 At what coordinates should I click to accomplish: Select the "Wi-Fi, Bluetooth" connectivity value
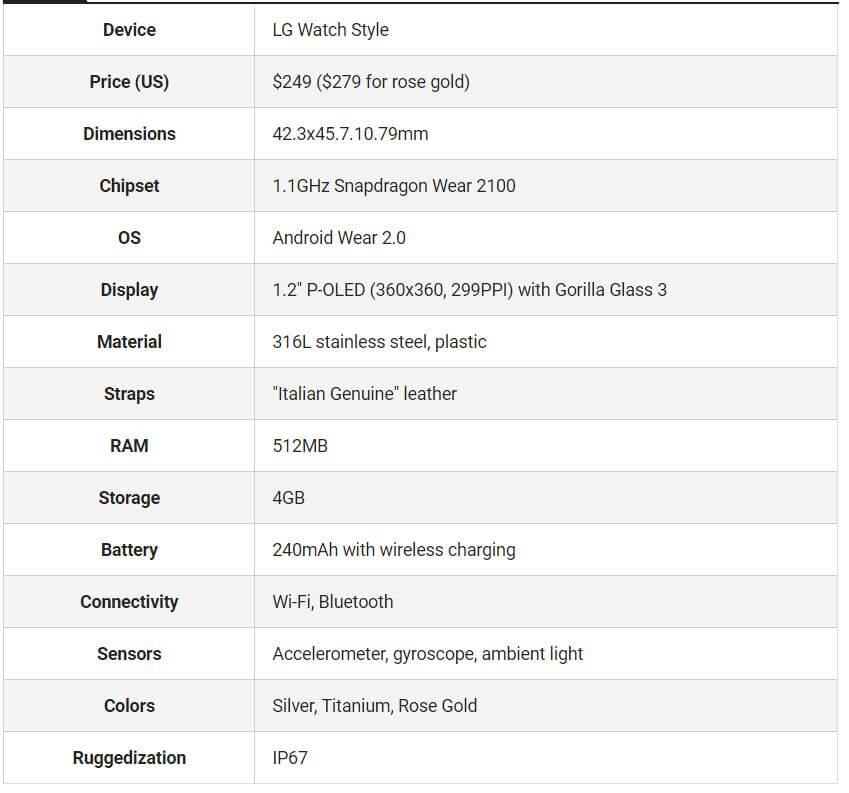pos(333,602)
